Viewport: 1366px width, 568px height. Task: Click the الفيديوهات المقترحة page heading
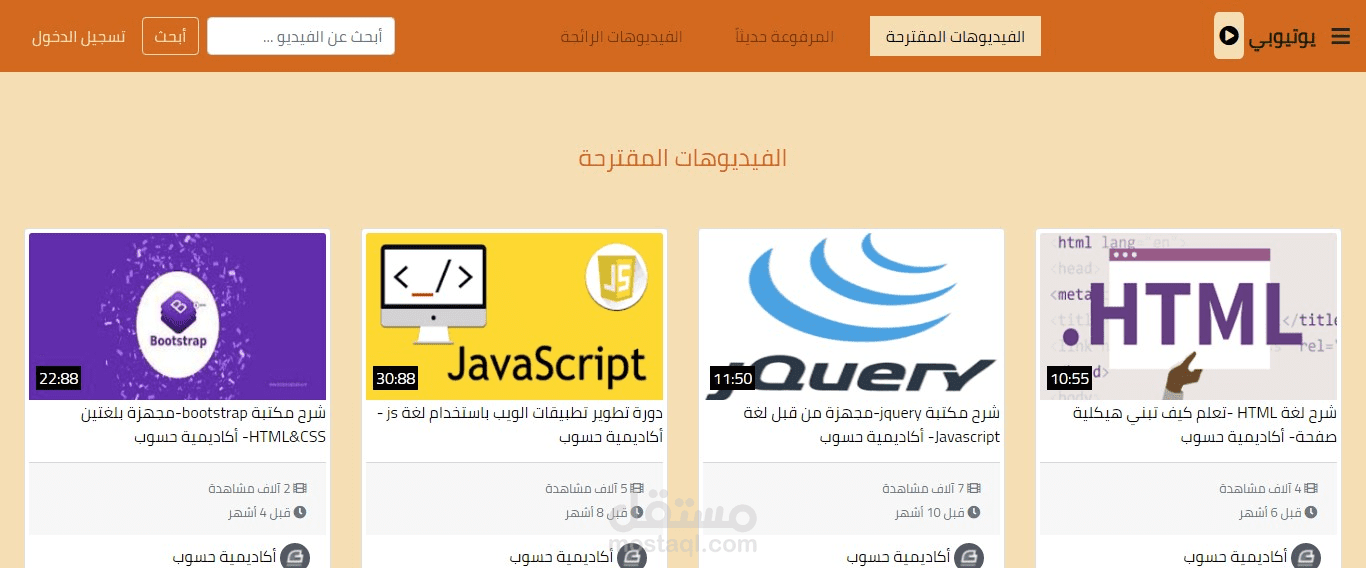[683, 158]
